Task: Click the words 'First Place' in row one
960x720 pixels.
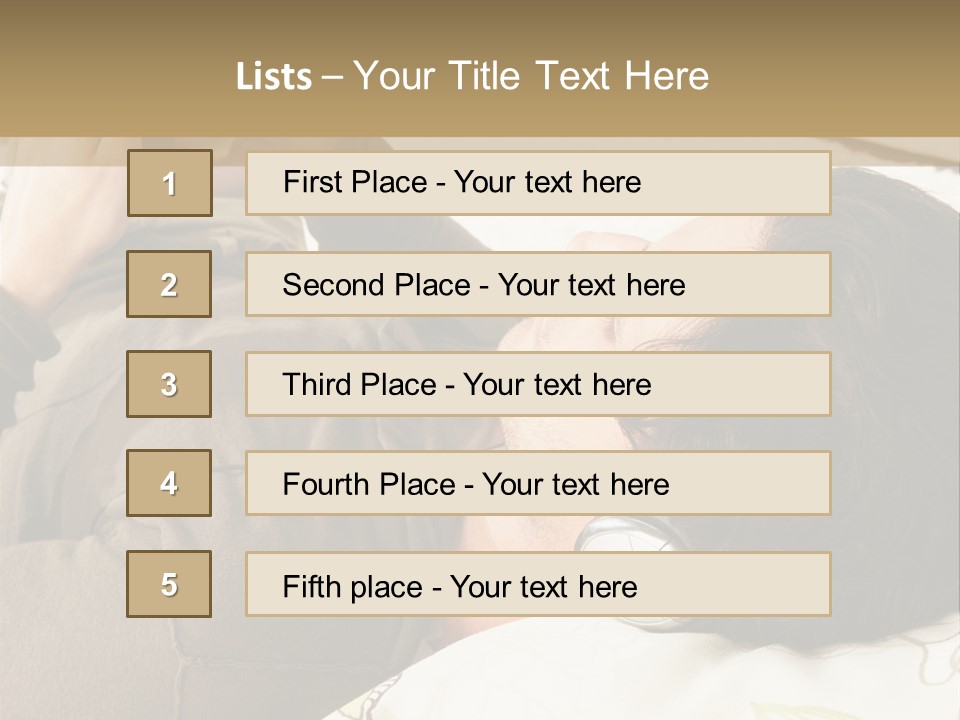Action: pyautogui.click(x=355, y=182)
